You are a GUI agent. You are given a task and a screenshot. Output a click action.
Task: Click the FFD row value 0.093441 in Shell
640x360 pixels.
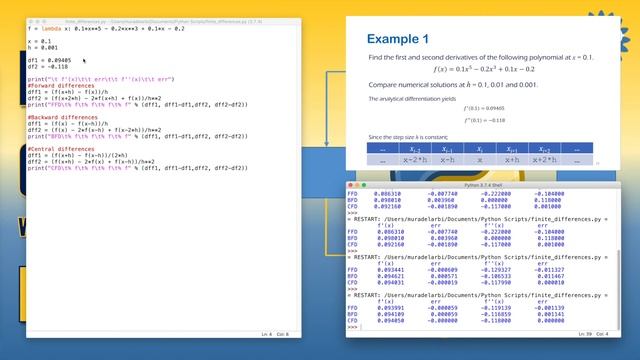391,270
